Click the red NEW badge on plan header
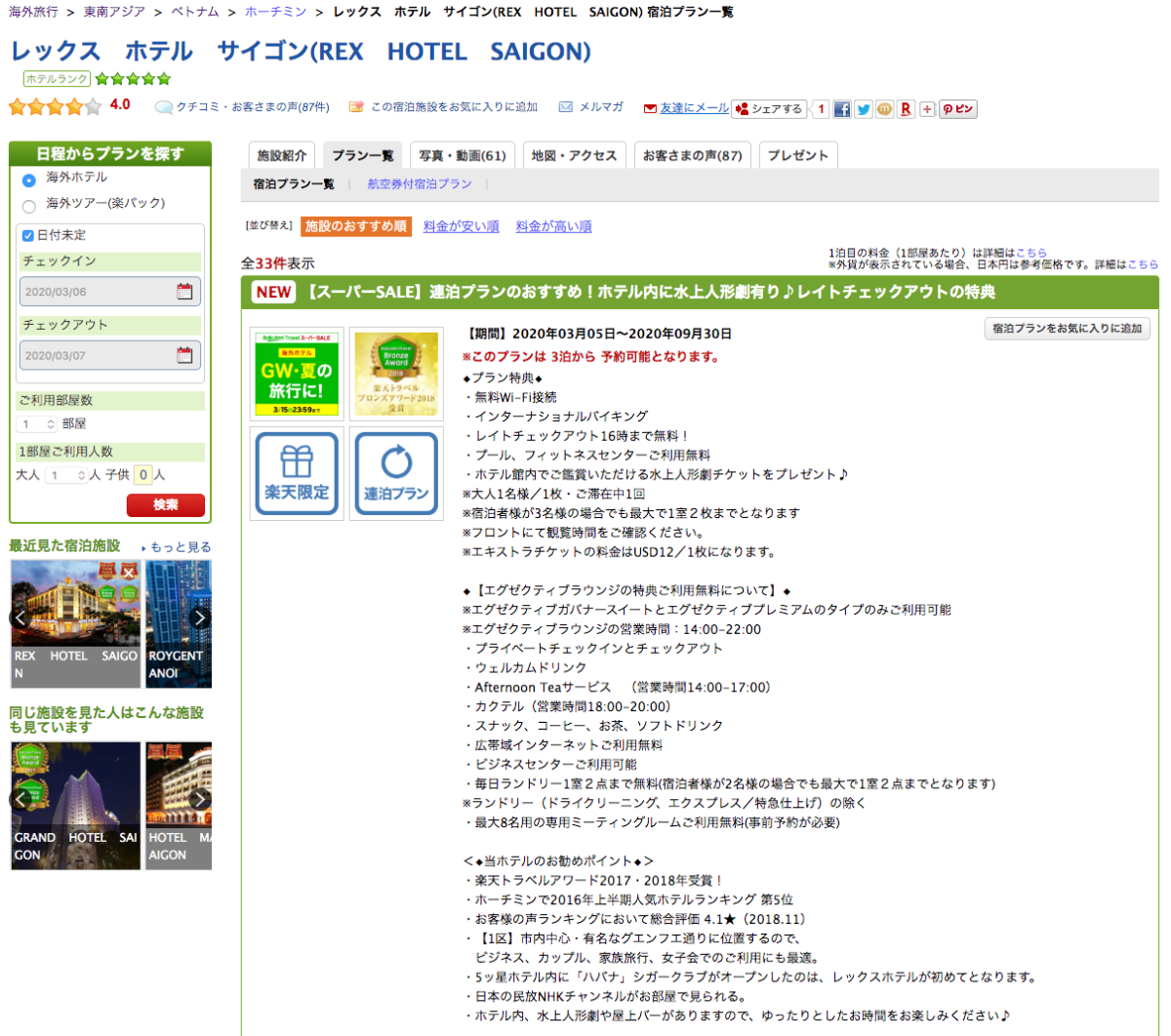Viewport: 1171px width, 1036px height. coord(274,292)
